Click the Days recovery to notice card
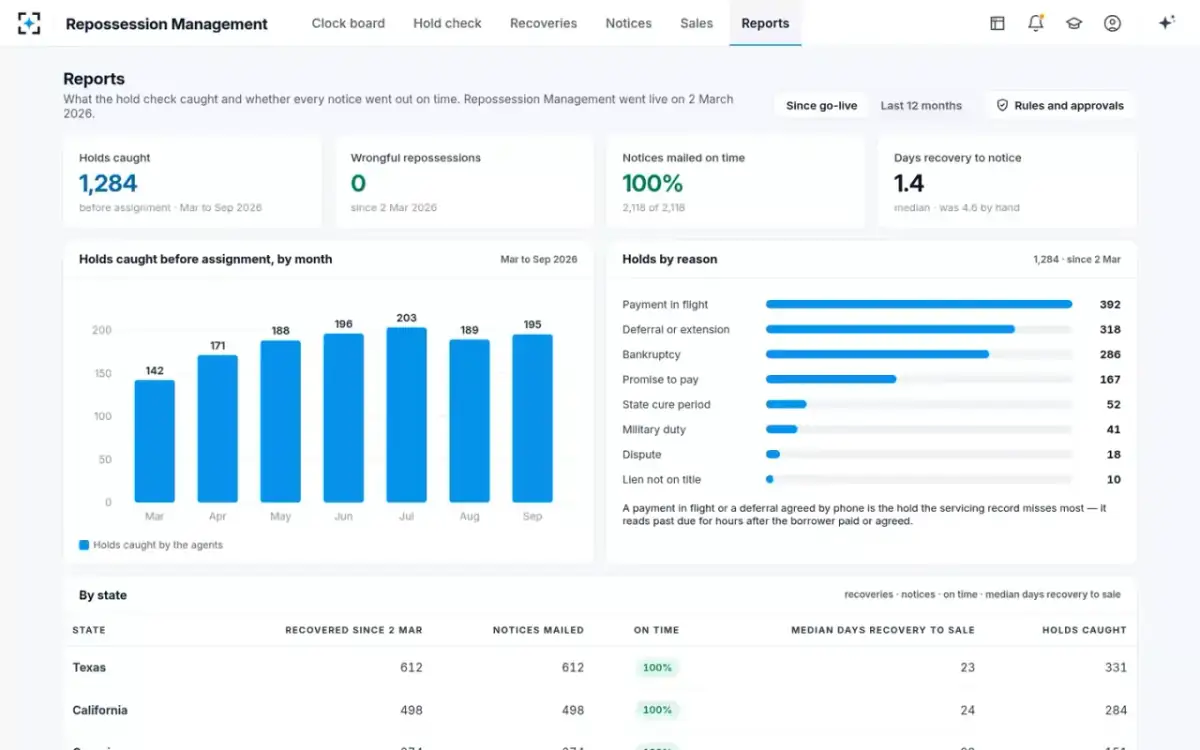 pos(1008,182)
